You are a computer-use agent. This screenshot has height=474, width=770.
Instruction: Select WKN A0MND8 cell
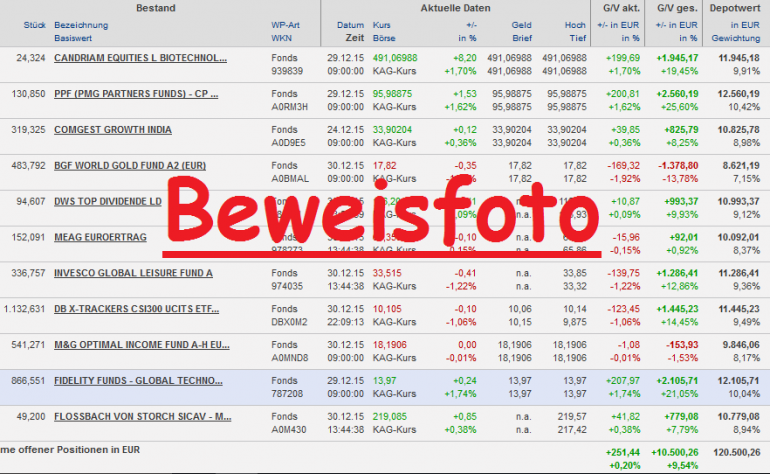point(290,358)
